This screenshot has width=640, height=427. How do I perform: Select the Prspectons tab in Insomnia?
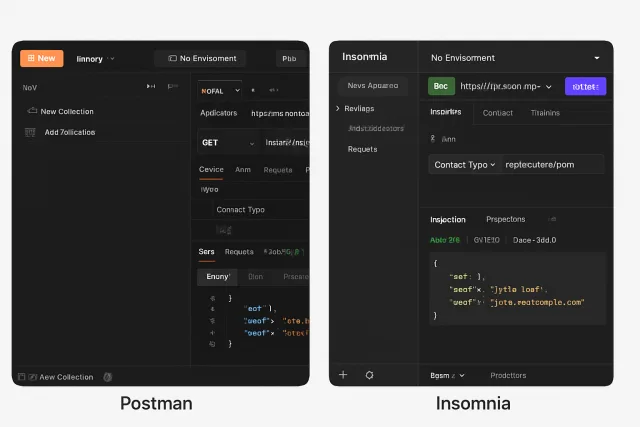tap(505, 219)
